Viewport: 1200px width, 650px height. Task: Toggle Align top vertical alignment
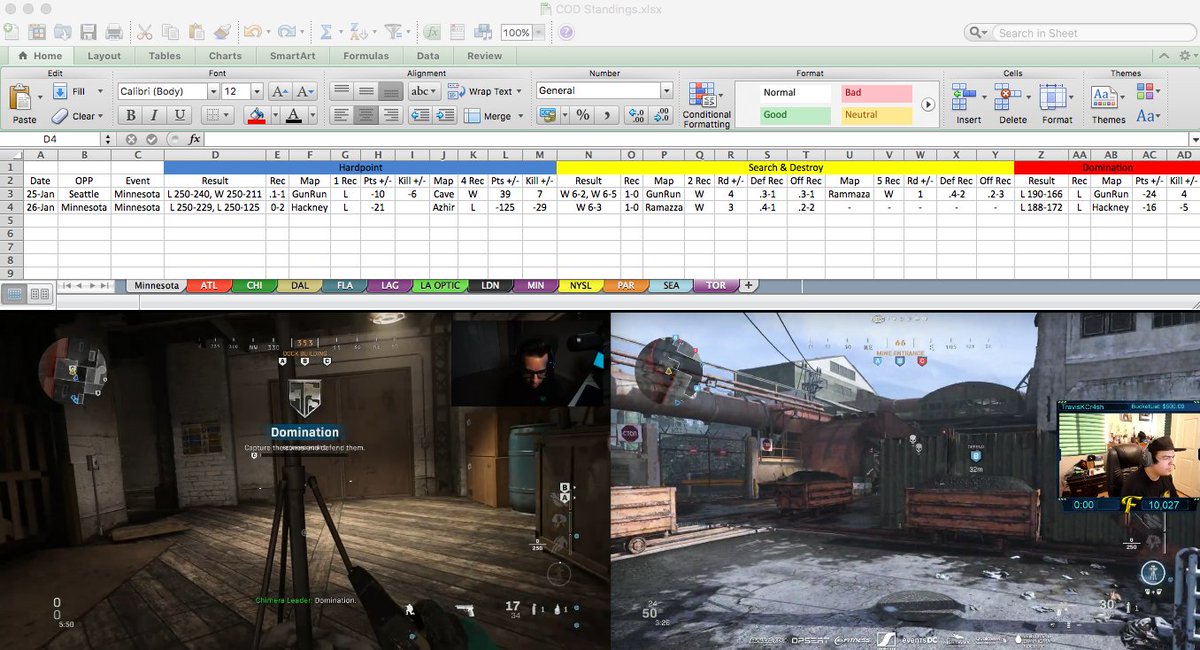click(x=342, y=91)
